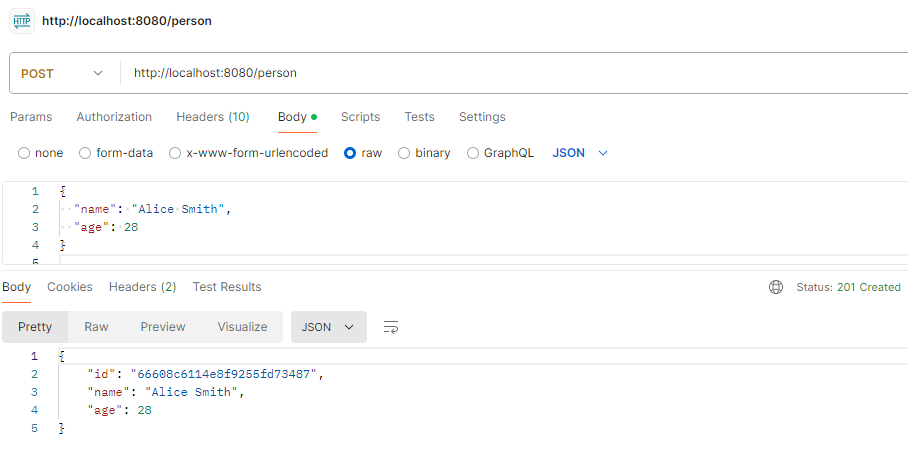Select the form-data radio option
The image size is (908, 456).
tap(85, 153)
